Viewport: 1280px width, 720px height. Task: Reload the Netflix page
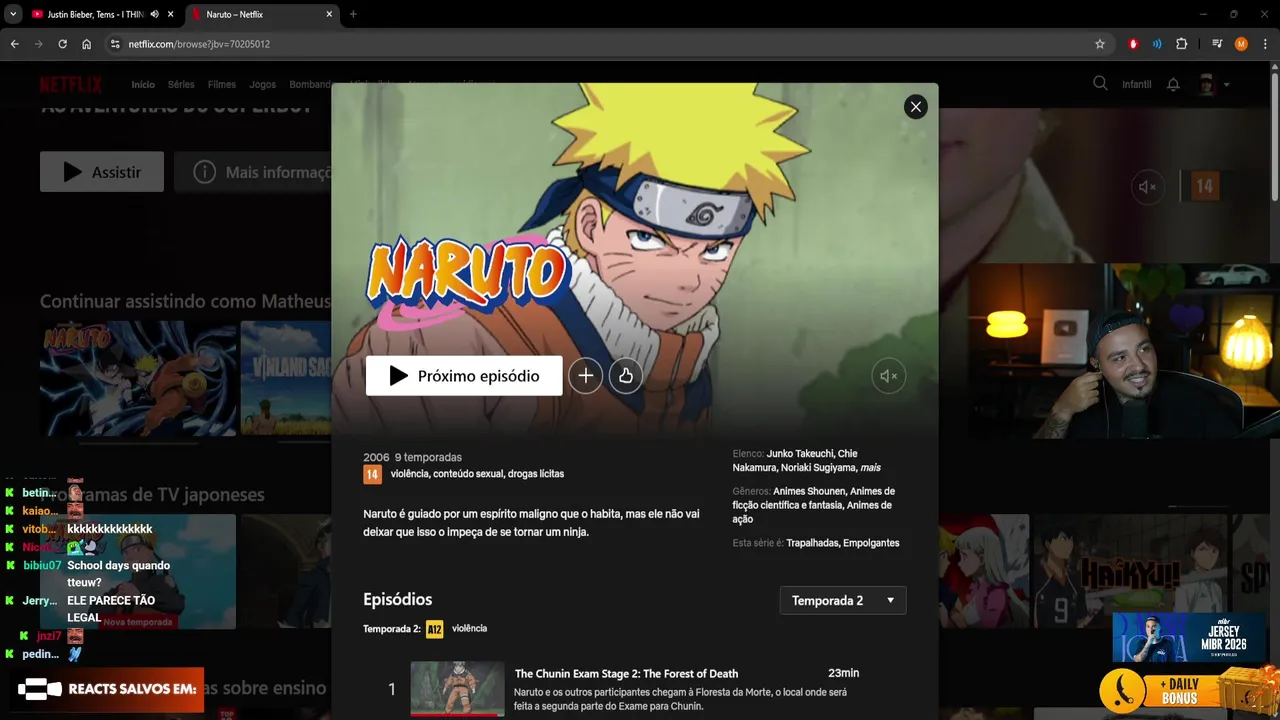coord(62,44)
